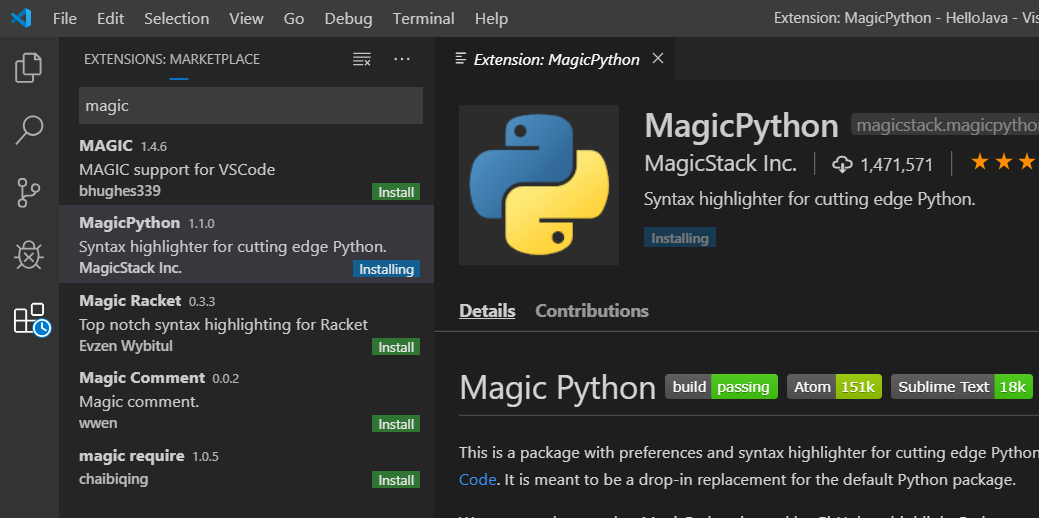
Task: Switch to the Contributions tab
Action: (x=592, y=311)
